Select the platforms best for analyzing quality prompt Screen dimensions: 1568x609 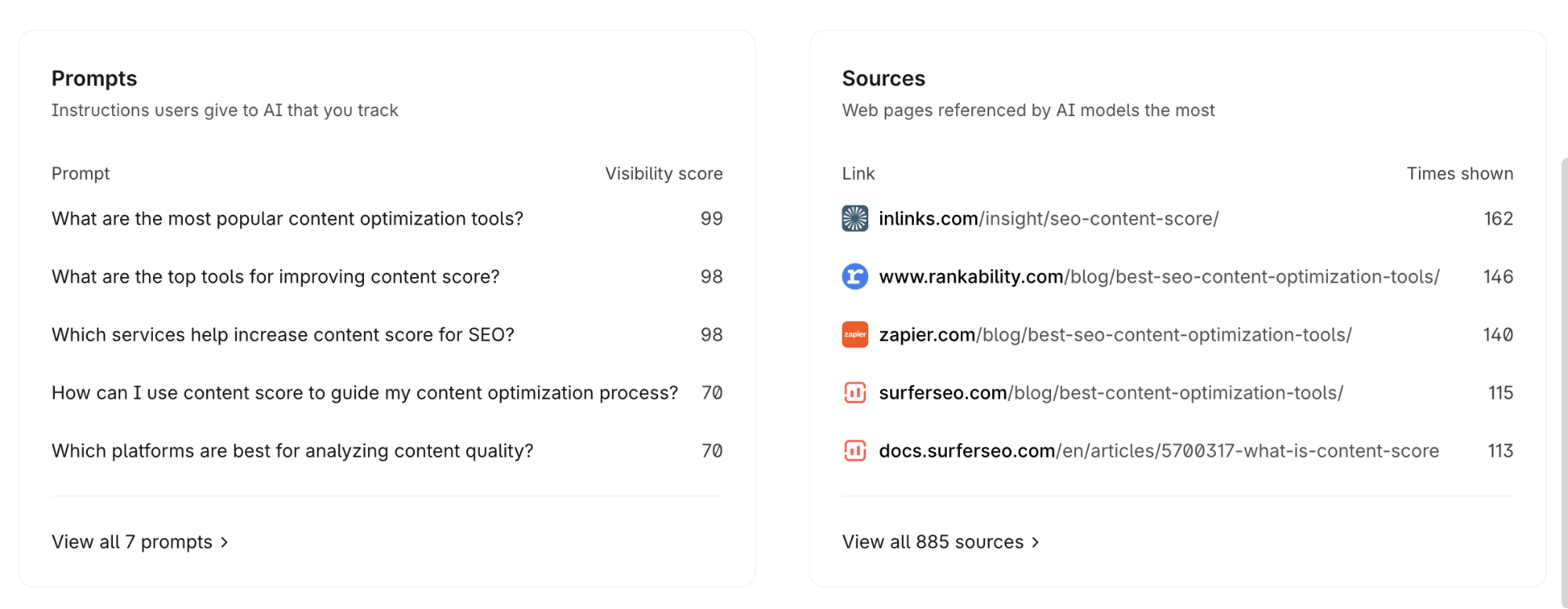pyautogui.click(x=292, y=451)
